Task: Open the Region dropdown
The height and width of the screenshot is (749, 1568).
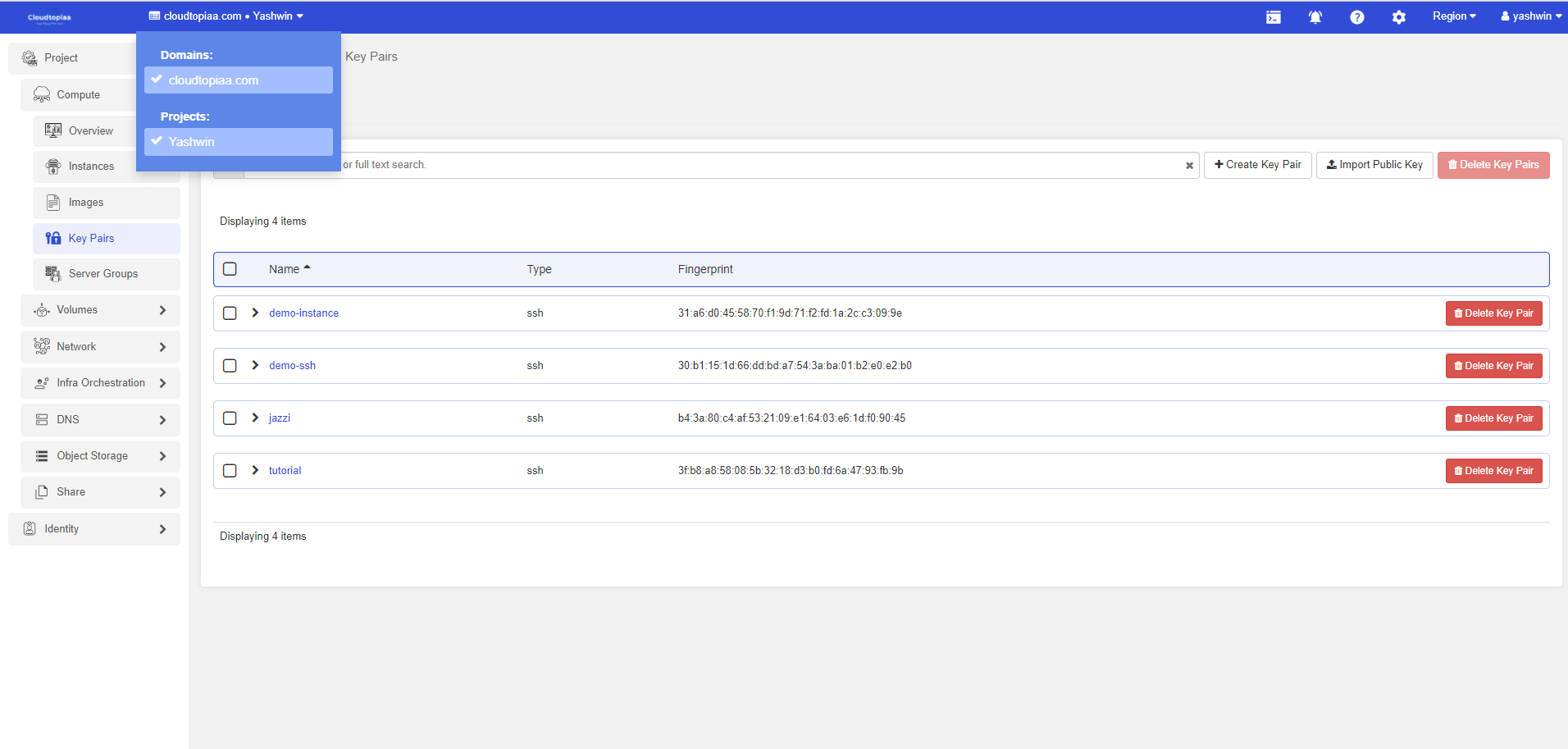Action: [1453, 16]
